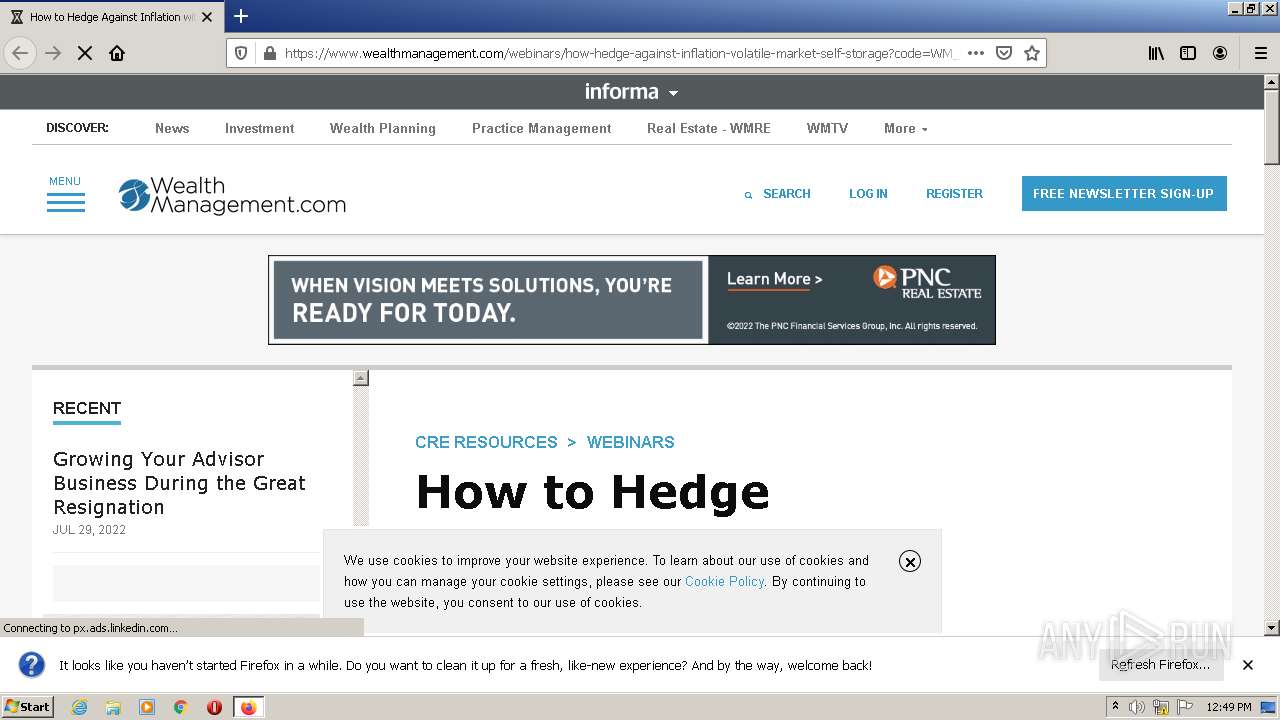Go forward to next page
1280x720 pixels.
pos(53,53)
